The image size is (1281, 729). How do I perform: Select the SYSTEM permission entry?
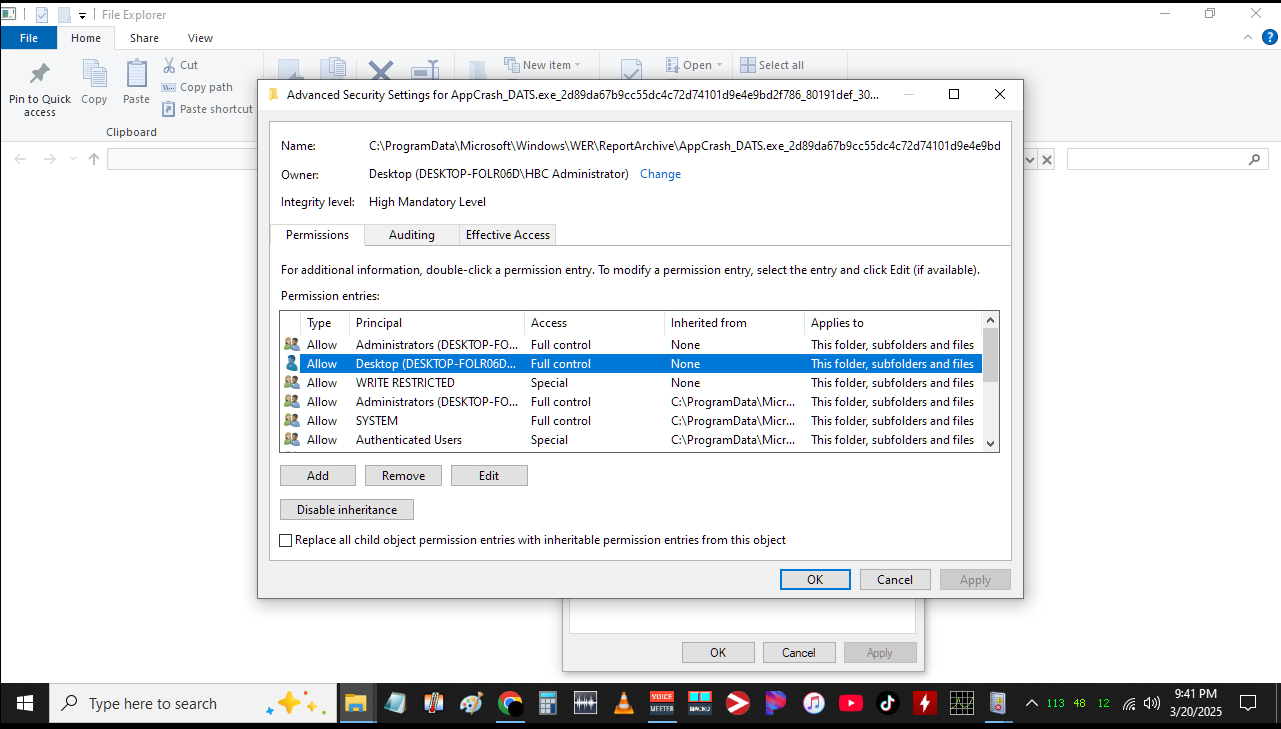[x=632, y=421]
